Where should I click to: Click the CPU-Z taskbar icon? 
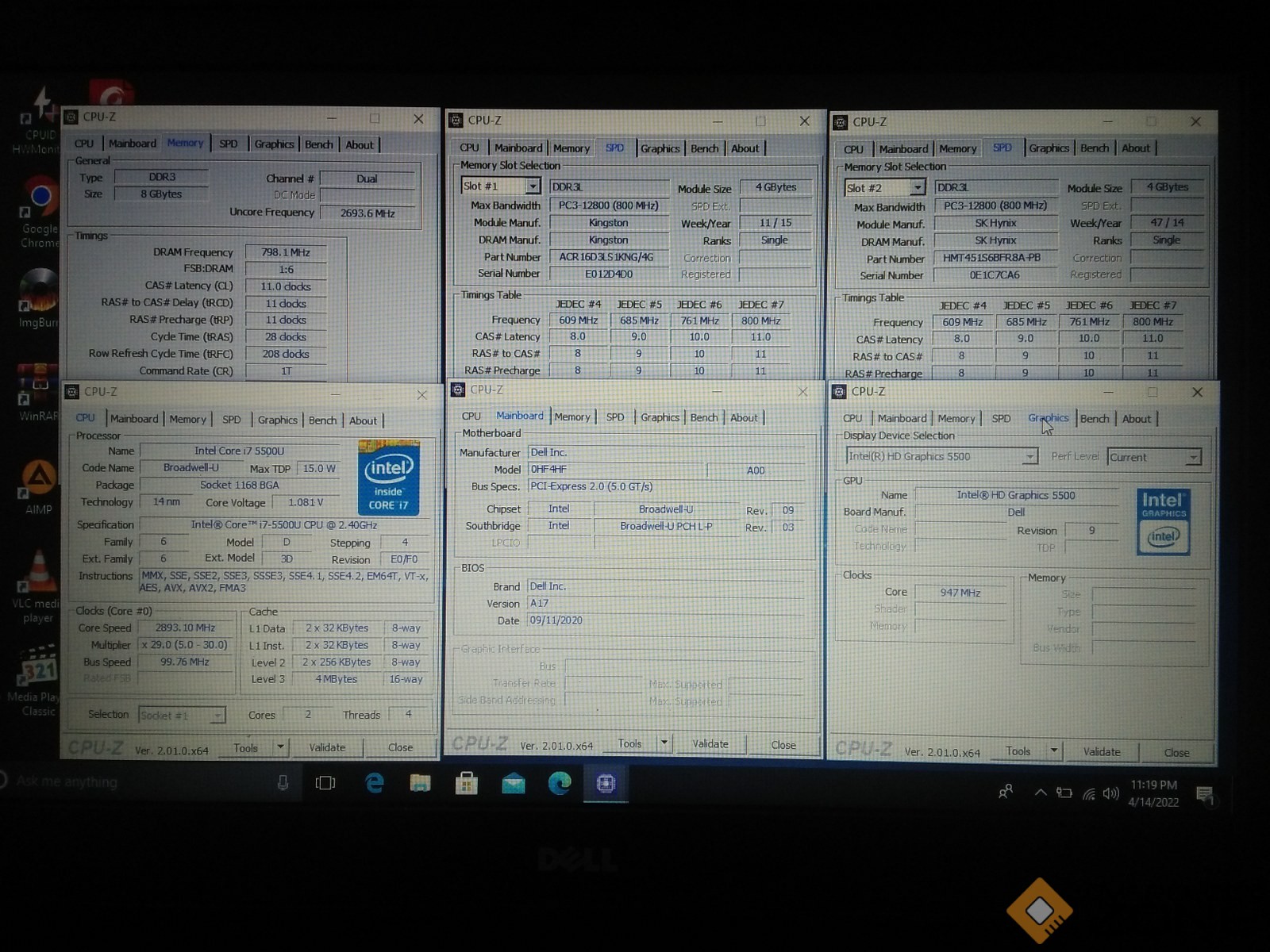coord(606,783)
